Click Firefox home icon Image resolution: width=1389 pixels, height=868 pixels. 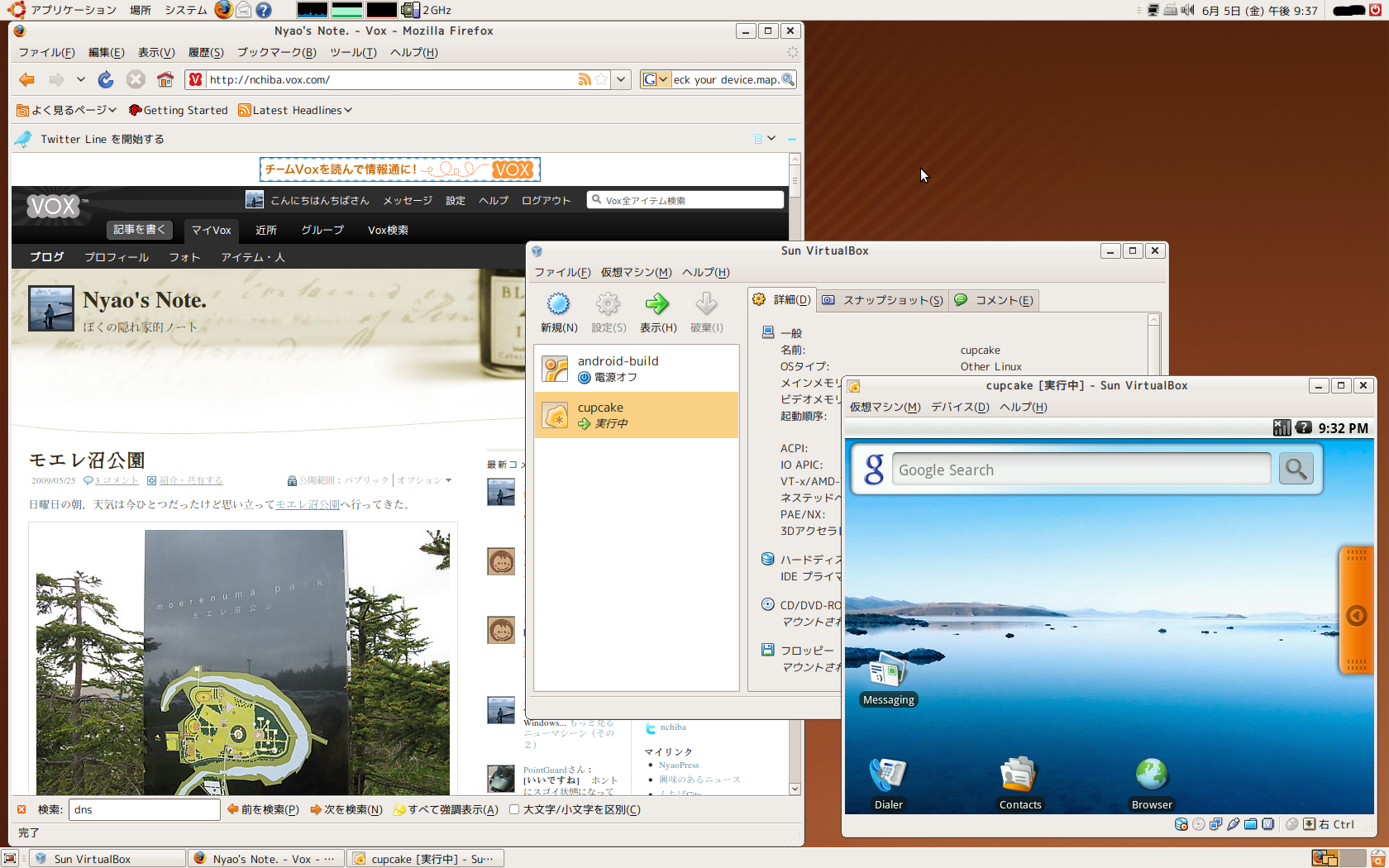(x=165, y=79)
